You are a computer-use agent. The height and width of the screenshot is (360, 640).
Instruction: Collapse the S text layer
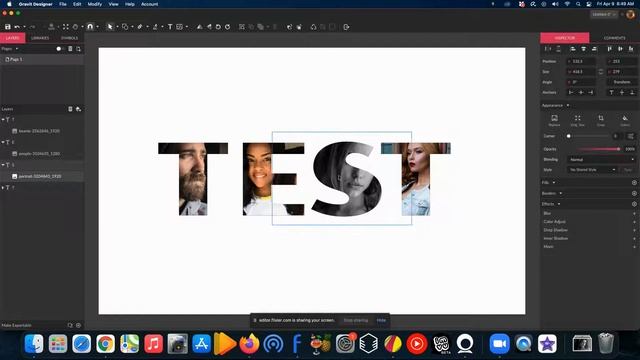3,165
